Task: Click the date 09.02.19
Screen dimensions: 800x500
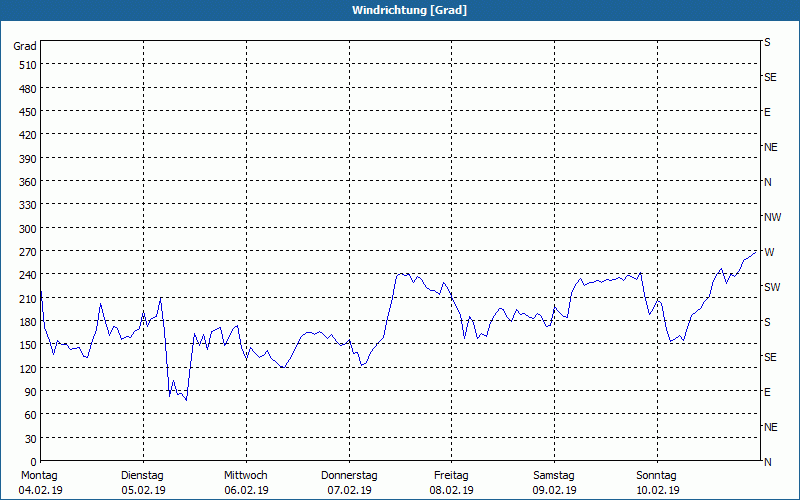Action: pos(555,490)
